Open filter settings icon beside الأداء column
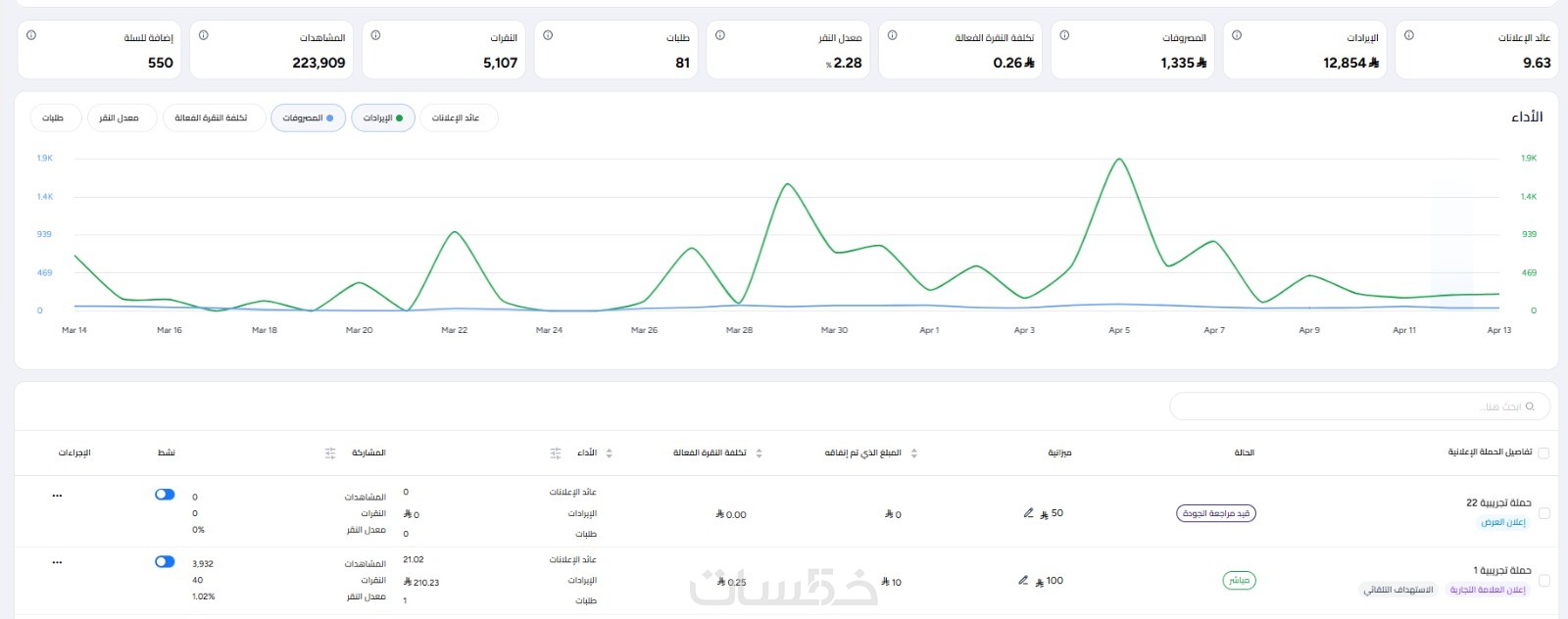This screenshot has height=619, width=1568. coord(556,453)
